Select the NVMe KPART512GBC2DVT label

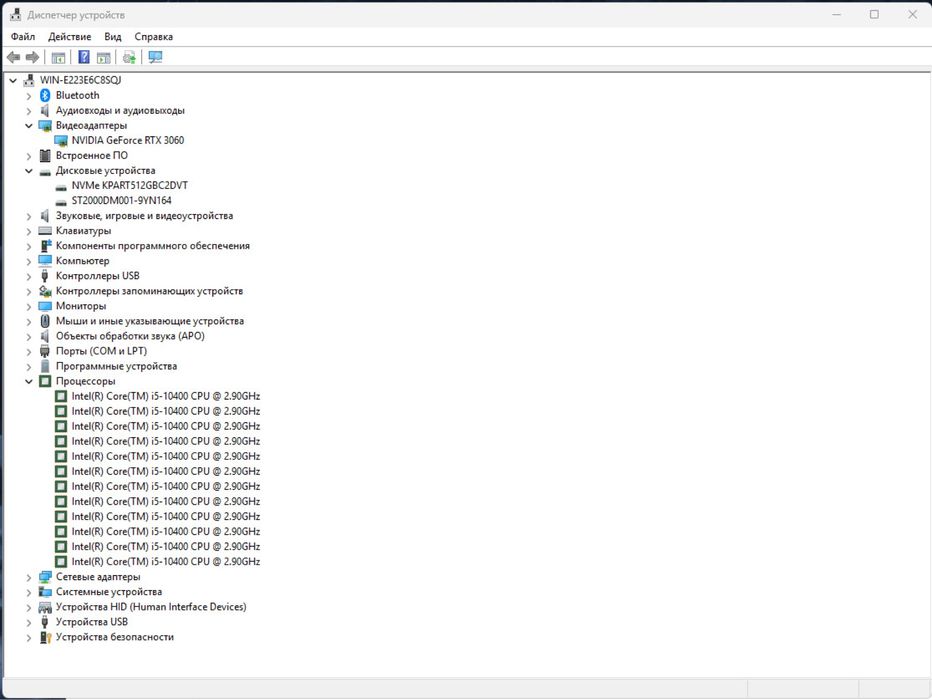point(130,185)
